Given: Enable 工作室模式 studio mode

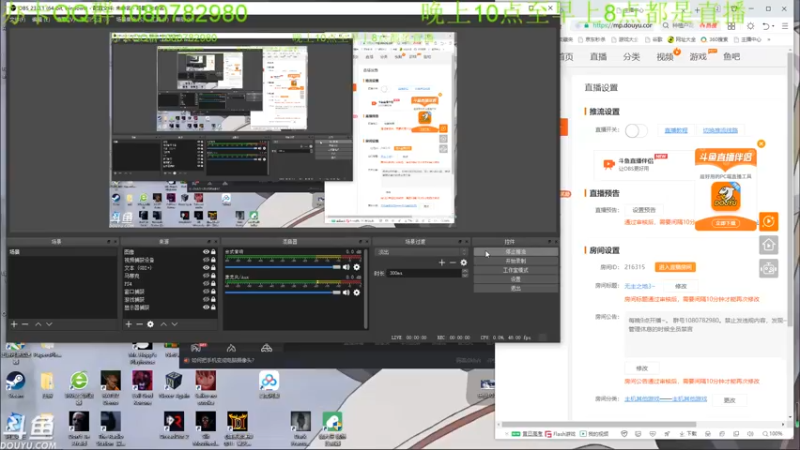Looking at the screenshot, I should [516, 270].
